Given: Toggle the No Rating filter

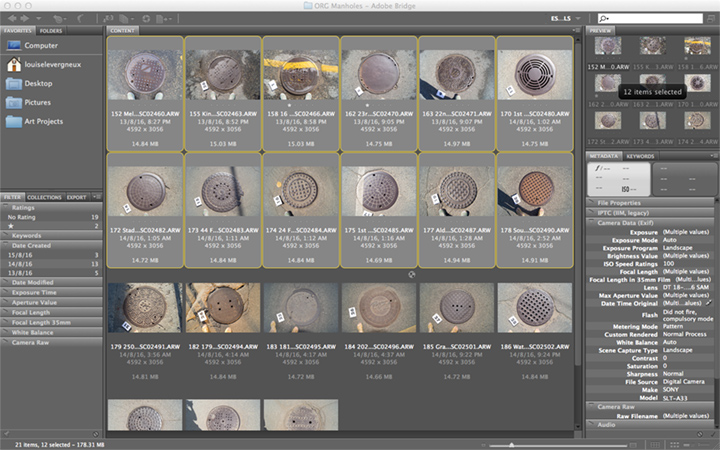Looking at the screenshot, I should pos(51,217).
